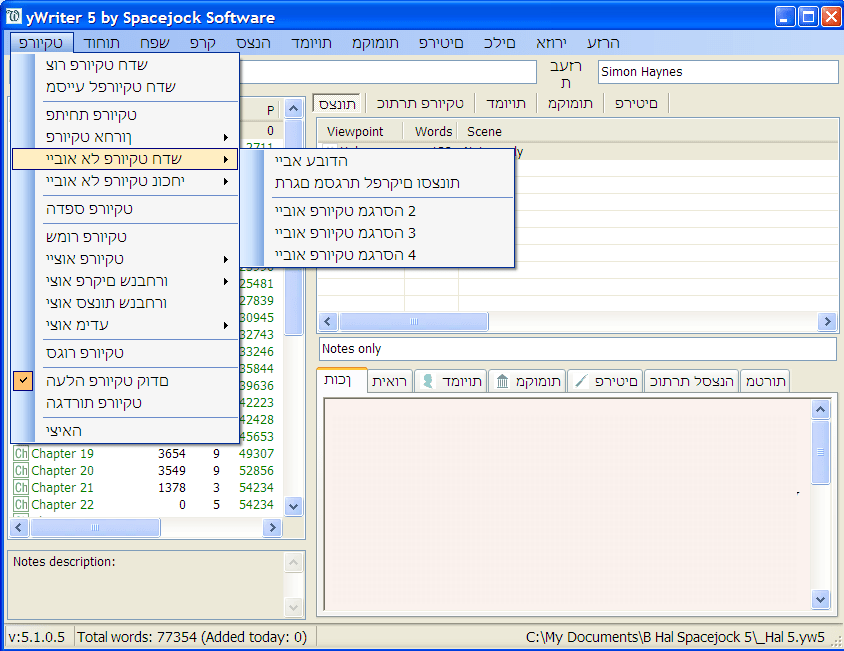Click inside the pink scene content editor
This screenshot has height=651, width=844.
(x=567, y=504)
